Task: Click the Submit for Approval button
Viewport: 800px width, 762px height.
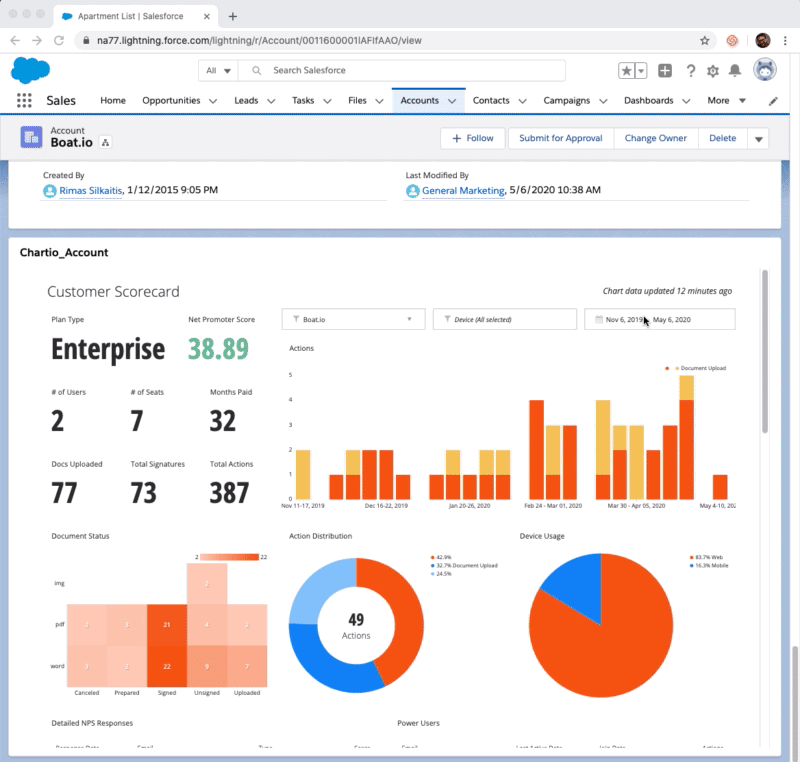Action: pyautogui.click(x=560, y=138)
